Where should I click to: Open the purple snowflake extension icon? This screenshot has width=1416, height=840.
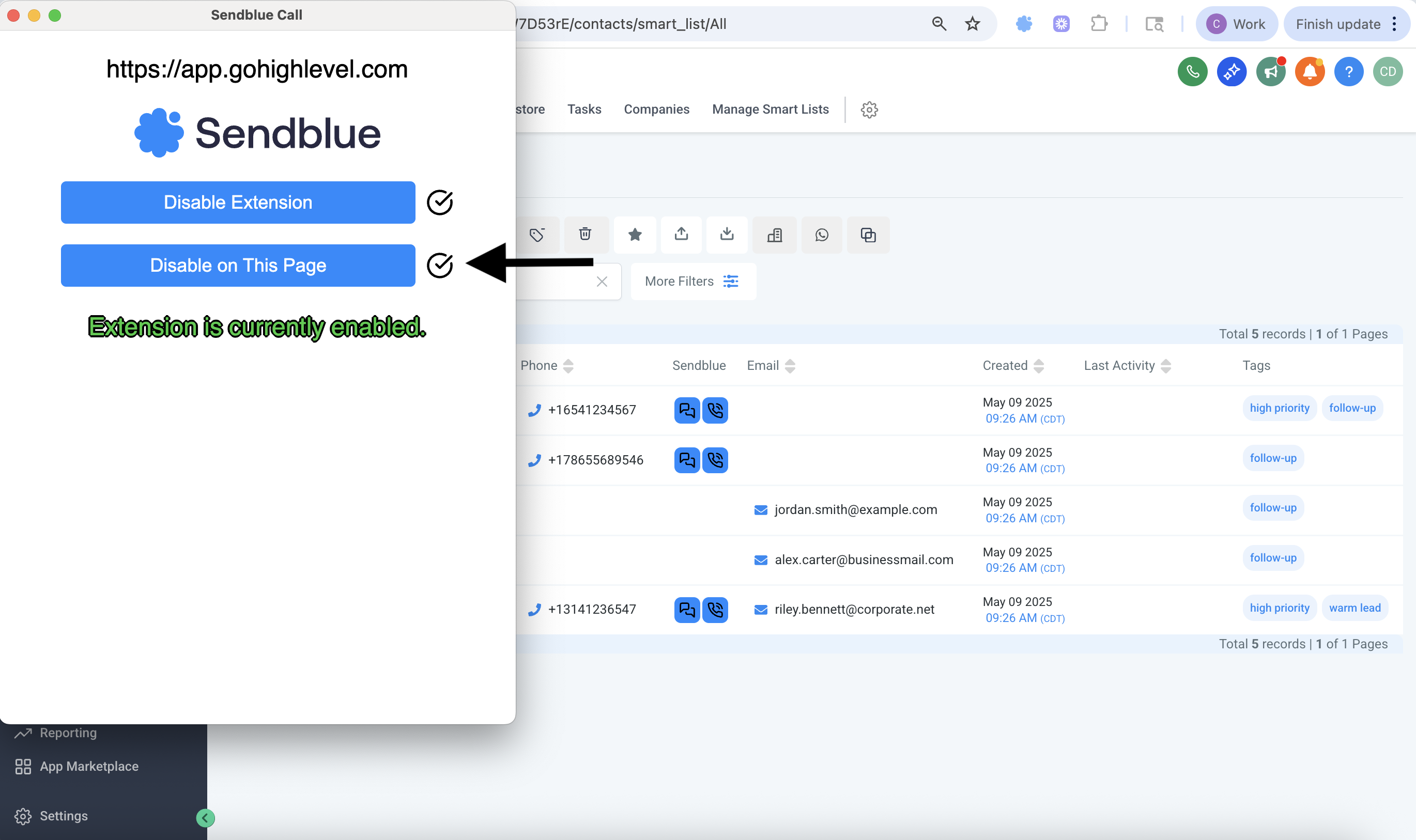(x=1061, y=24)
